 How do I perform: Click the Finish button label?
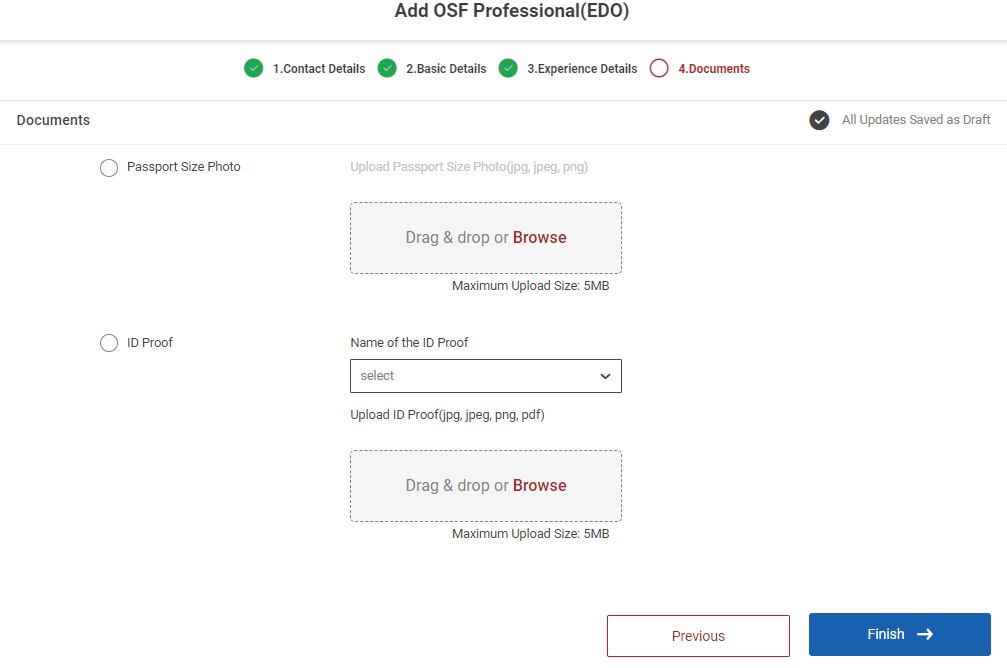tap(886, 634)
